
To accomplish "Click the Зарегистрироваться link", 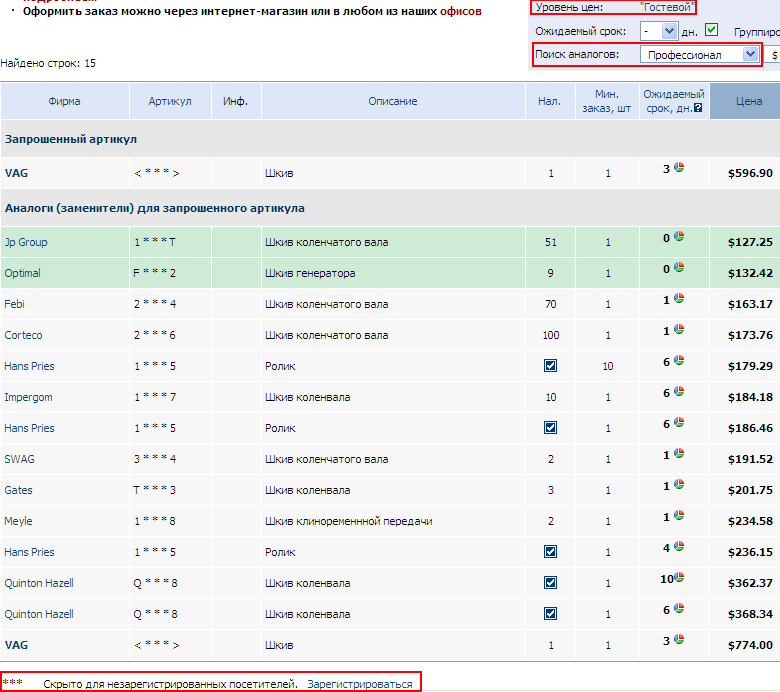I will 360,684.
